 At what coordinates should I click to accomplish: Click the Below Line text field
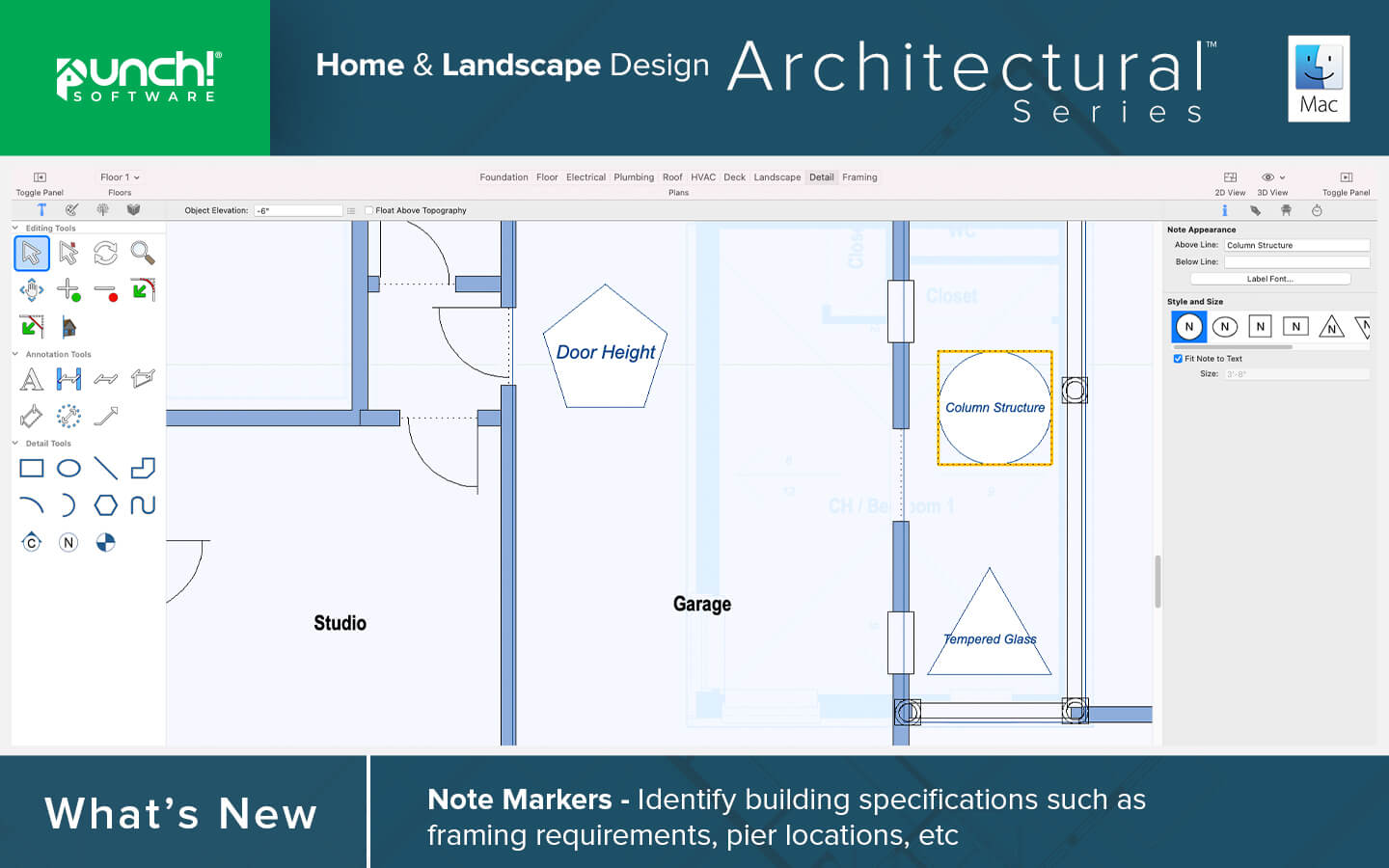click(x=1296, y=261)
